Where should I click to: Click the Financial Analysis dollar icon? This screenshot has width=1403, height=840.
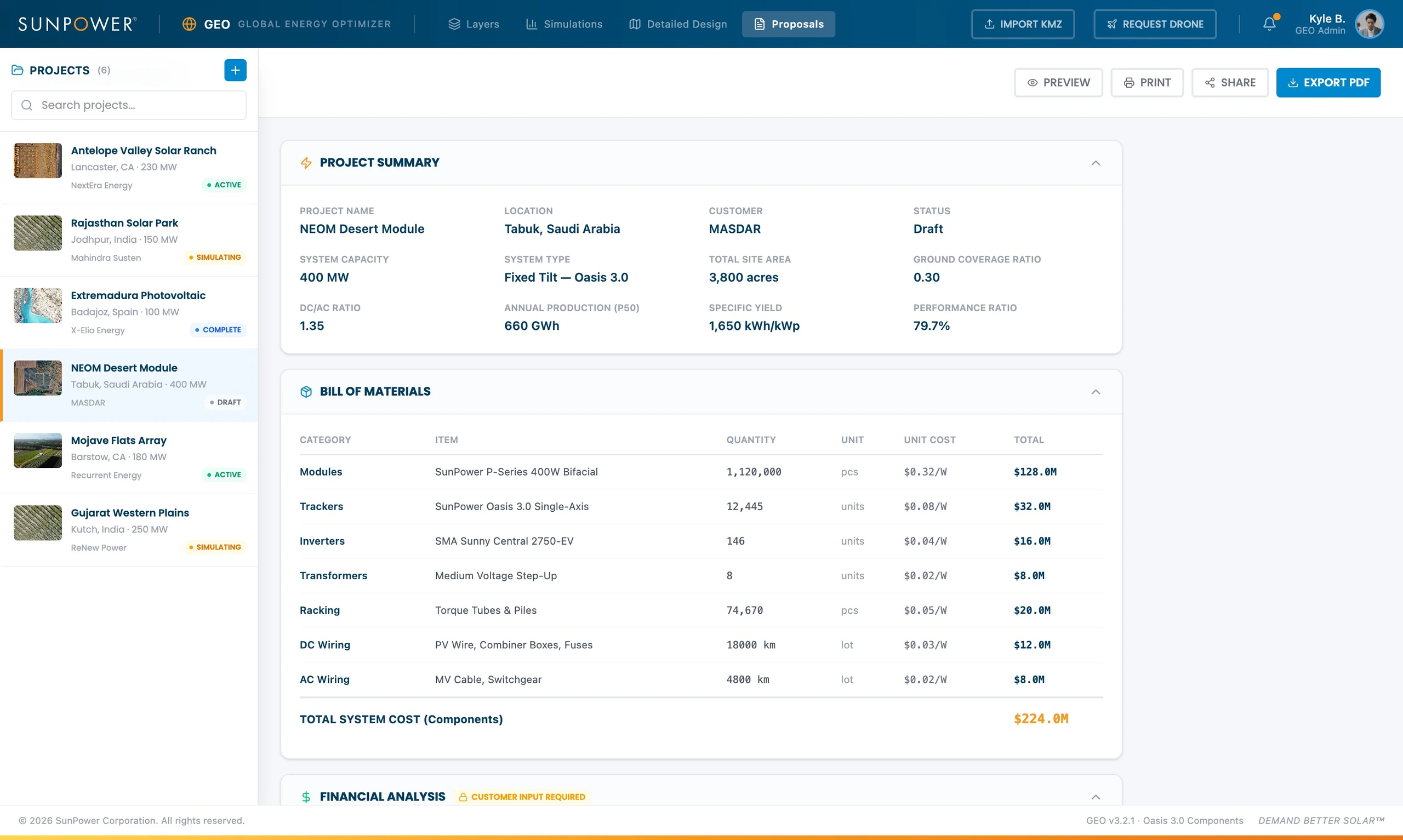[306, 797]
